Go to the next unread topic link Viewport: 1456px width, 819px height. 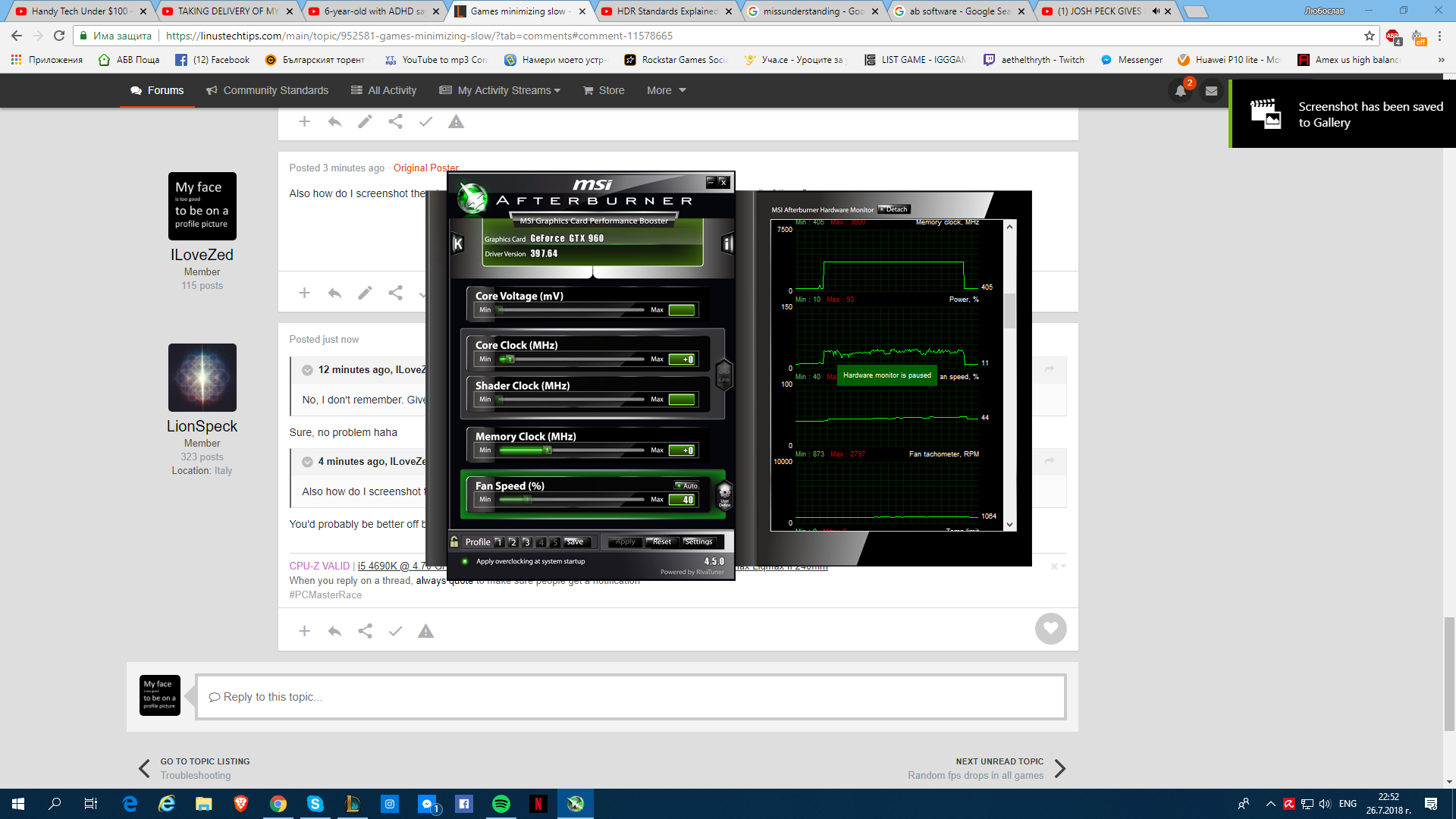pos(987,768)
